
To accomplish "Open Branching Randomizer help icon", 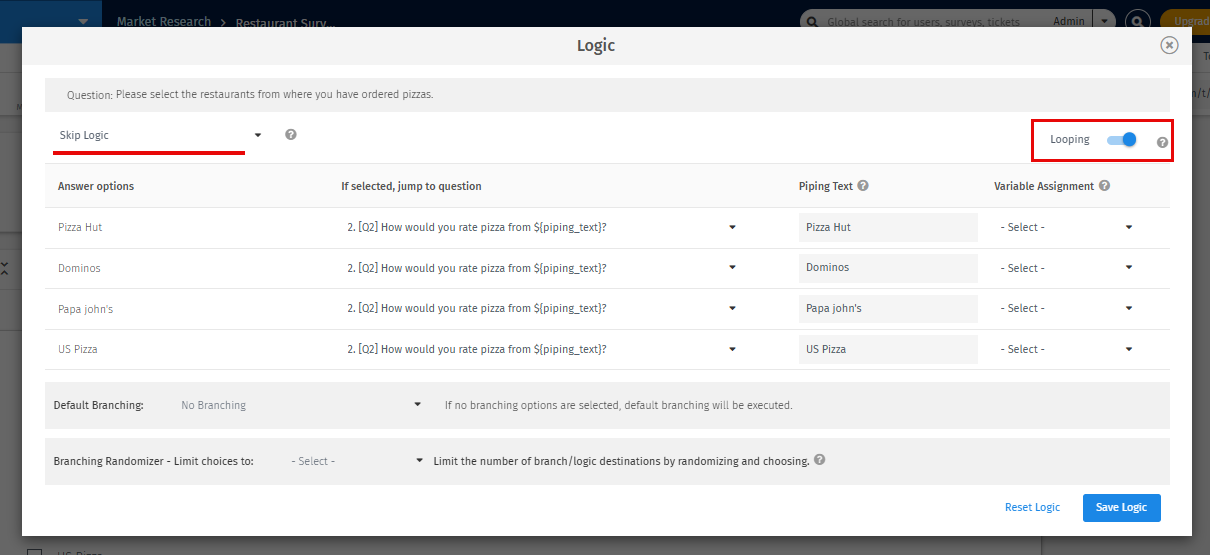I will coord(820,460).
